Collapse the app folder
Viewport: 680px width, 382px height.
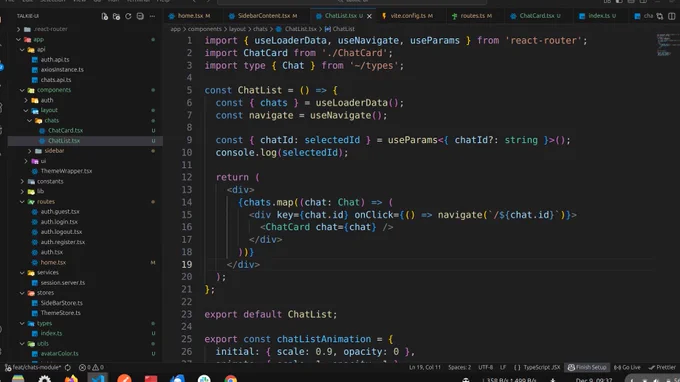pyautogui.click(x=39, y=39)
